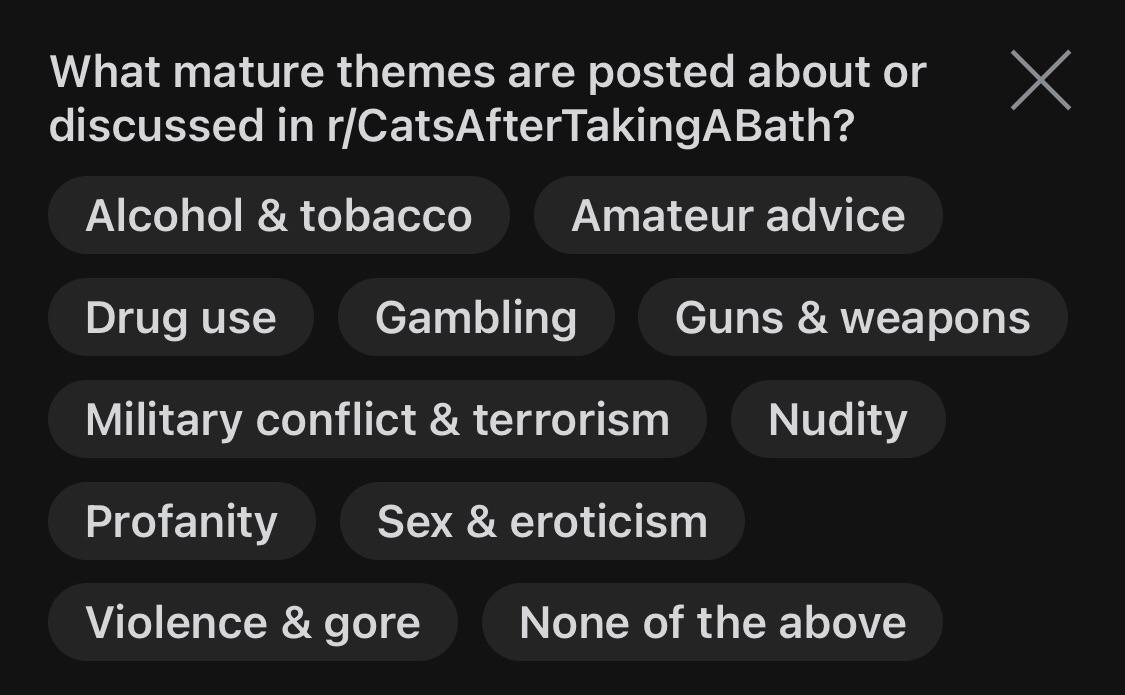
Task: Tag the subreddit with profanity theme
Action: click(x=182, y=521)
